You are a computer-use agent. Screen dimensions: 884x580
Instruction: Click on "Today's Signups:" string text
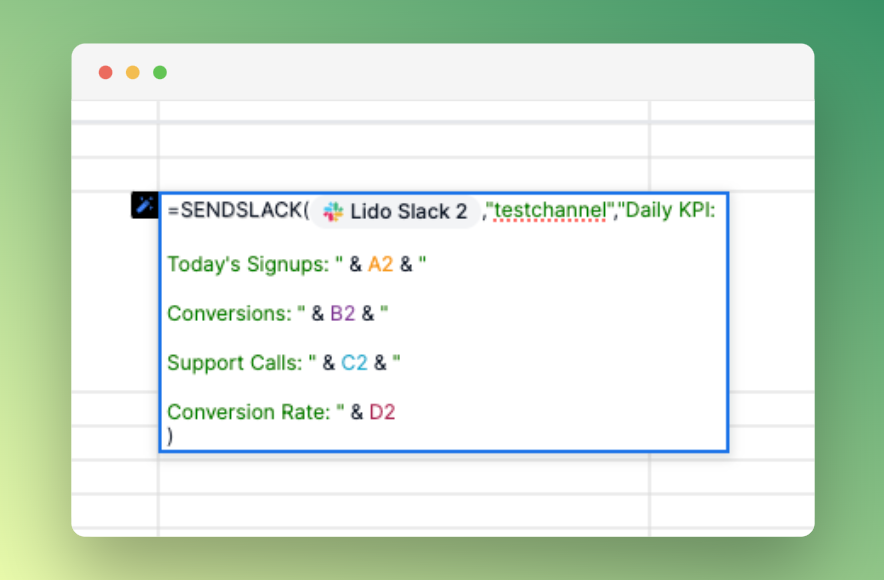click(248, 264)
